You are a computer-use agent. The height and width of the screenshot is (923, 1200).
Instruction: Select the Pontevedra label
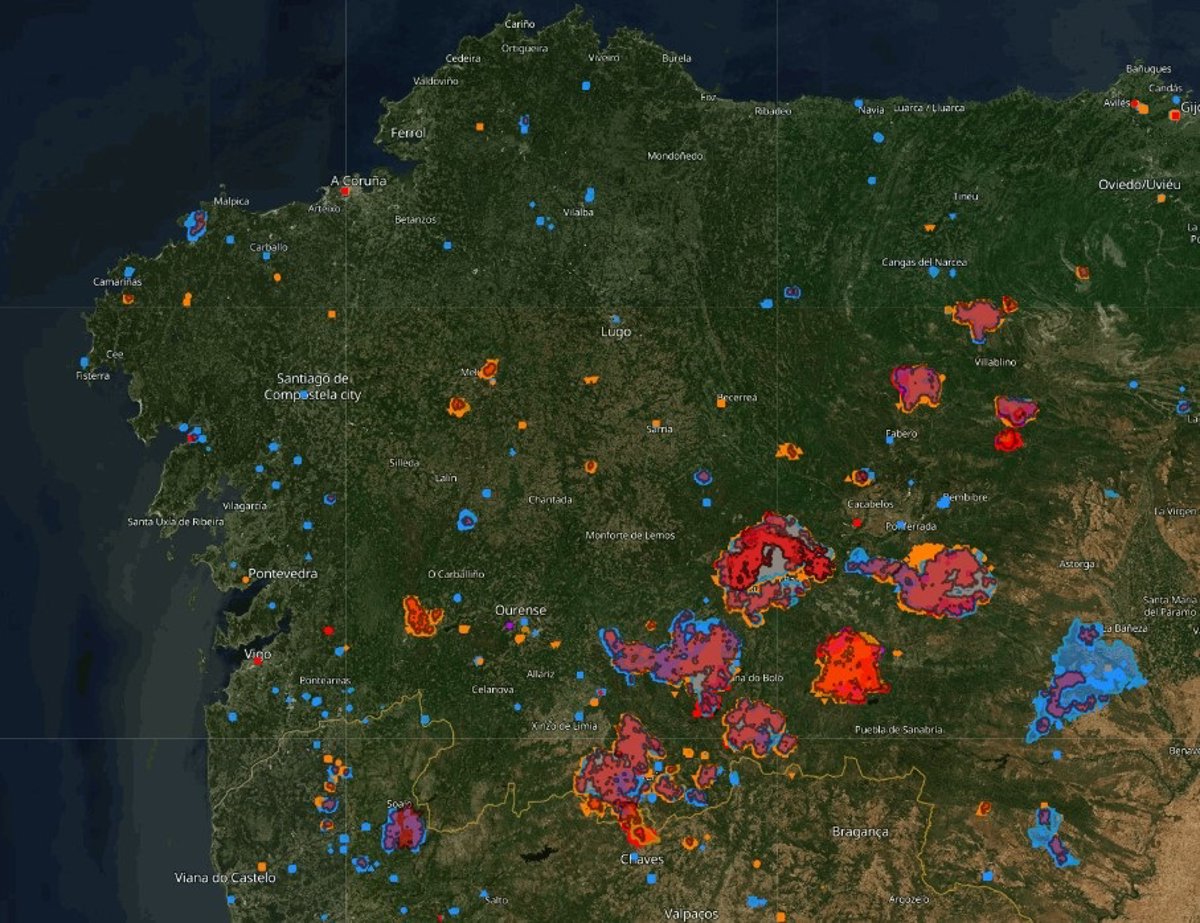click(282, 574)
